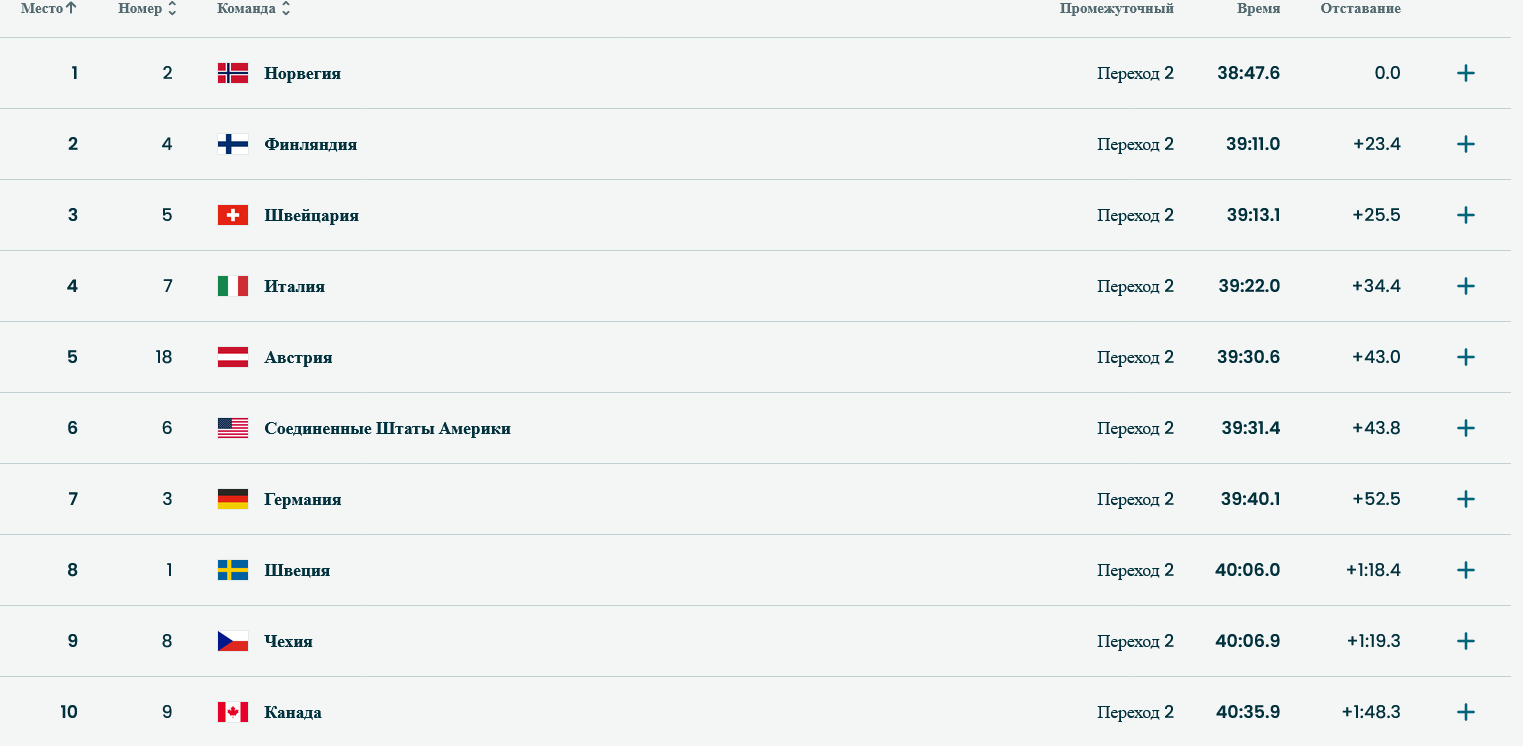The image size is (1523, 746).
Task: Click the Switzerland flag icon
Action: tap(232, 215)
